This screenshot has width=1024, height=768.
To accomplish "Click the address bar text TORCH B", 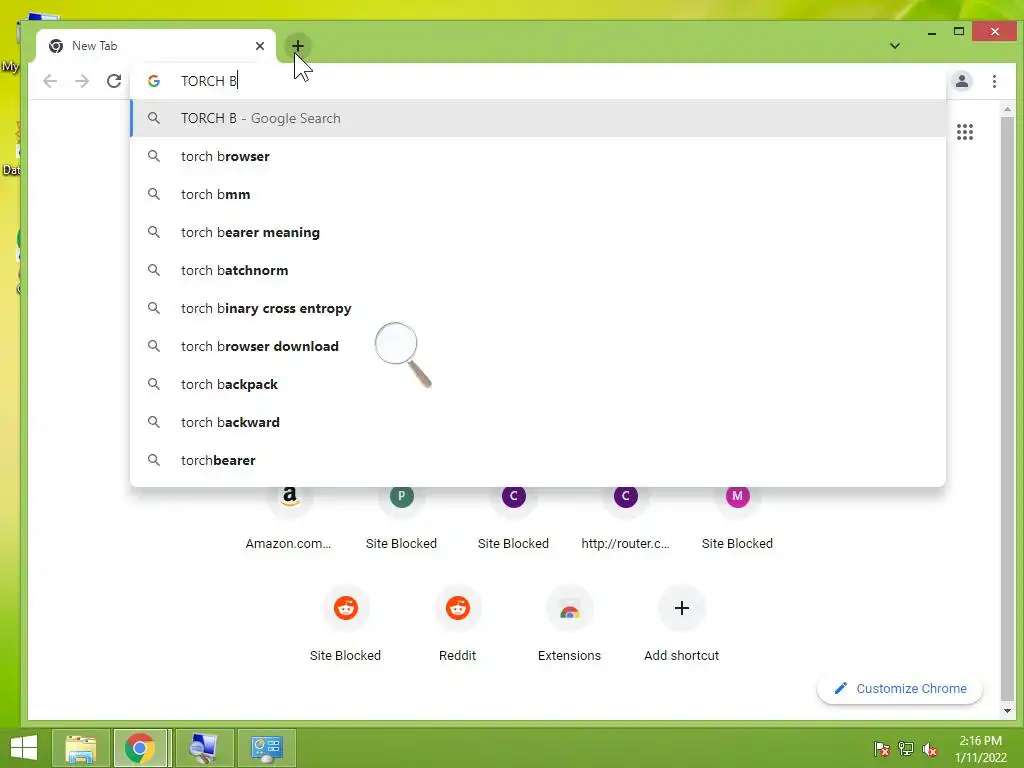I will [209, 81].
